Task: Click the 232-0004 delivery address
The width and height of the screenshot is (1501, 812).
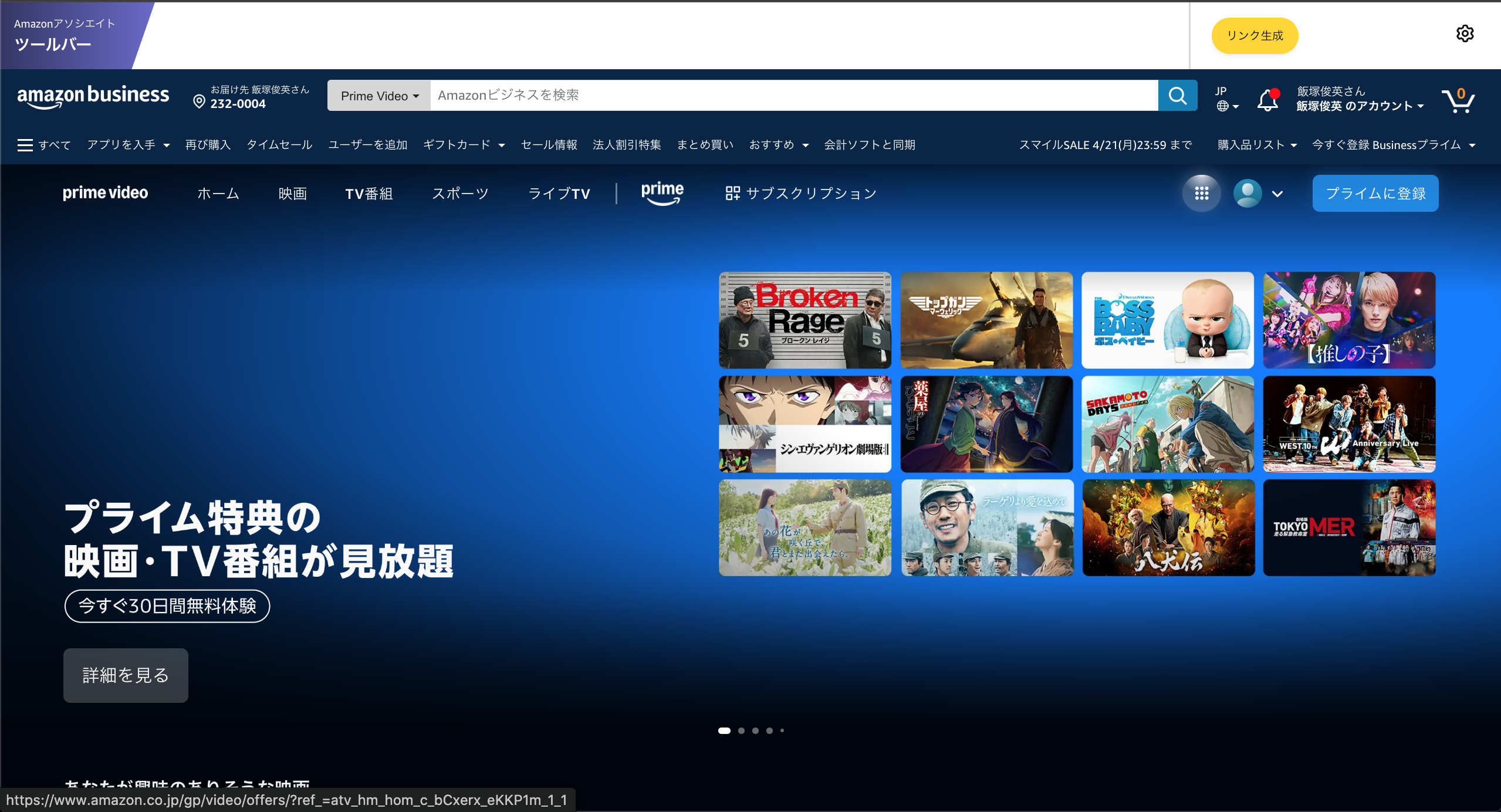Action: point(238,104)
